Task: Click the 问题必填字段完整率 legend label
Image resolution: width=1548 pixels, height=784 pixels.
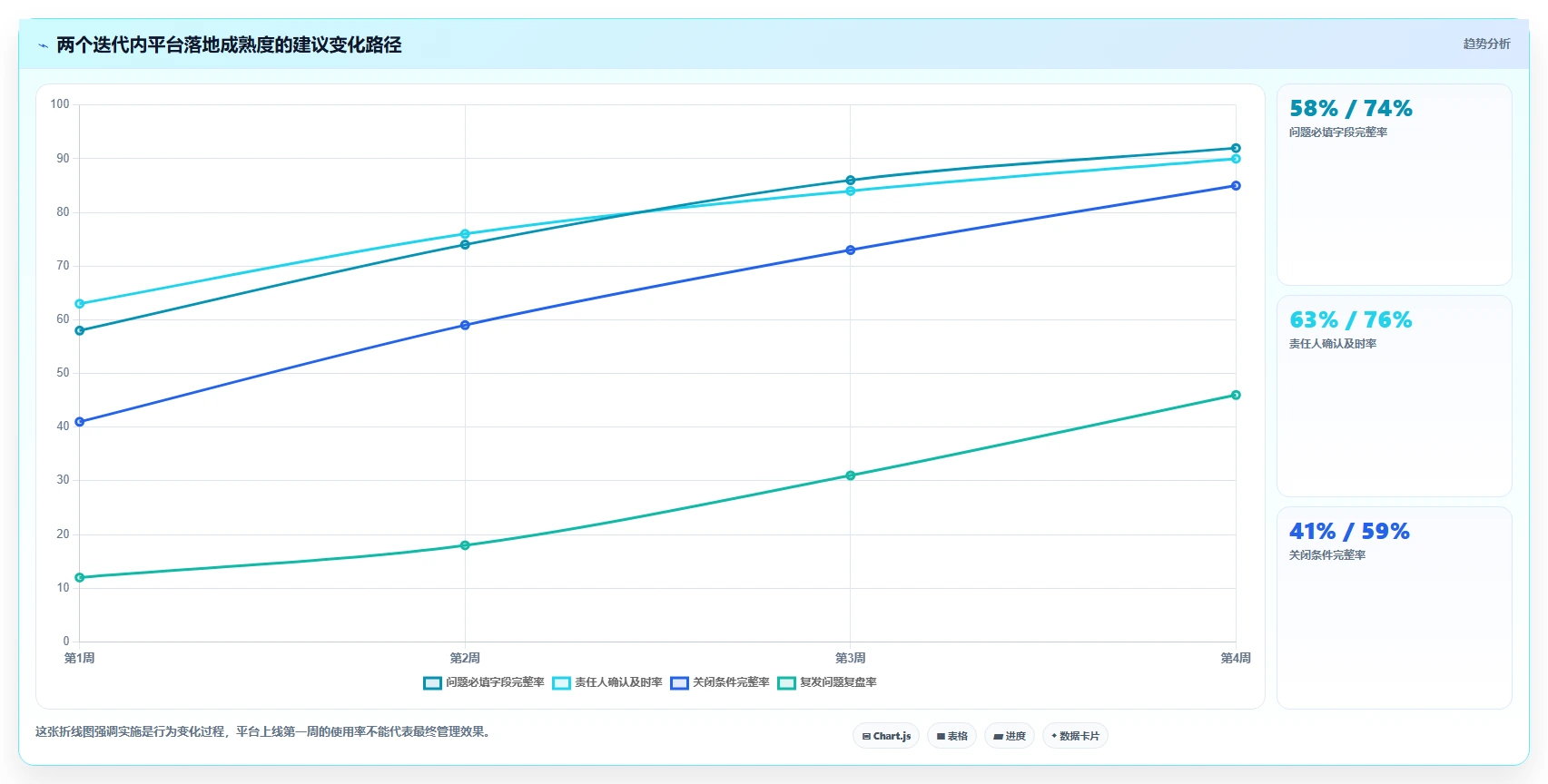Action: (495, 682)
